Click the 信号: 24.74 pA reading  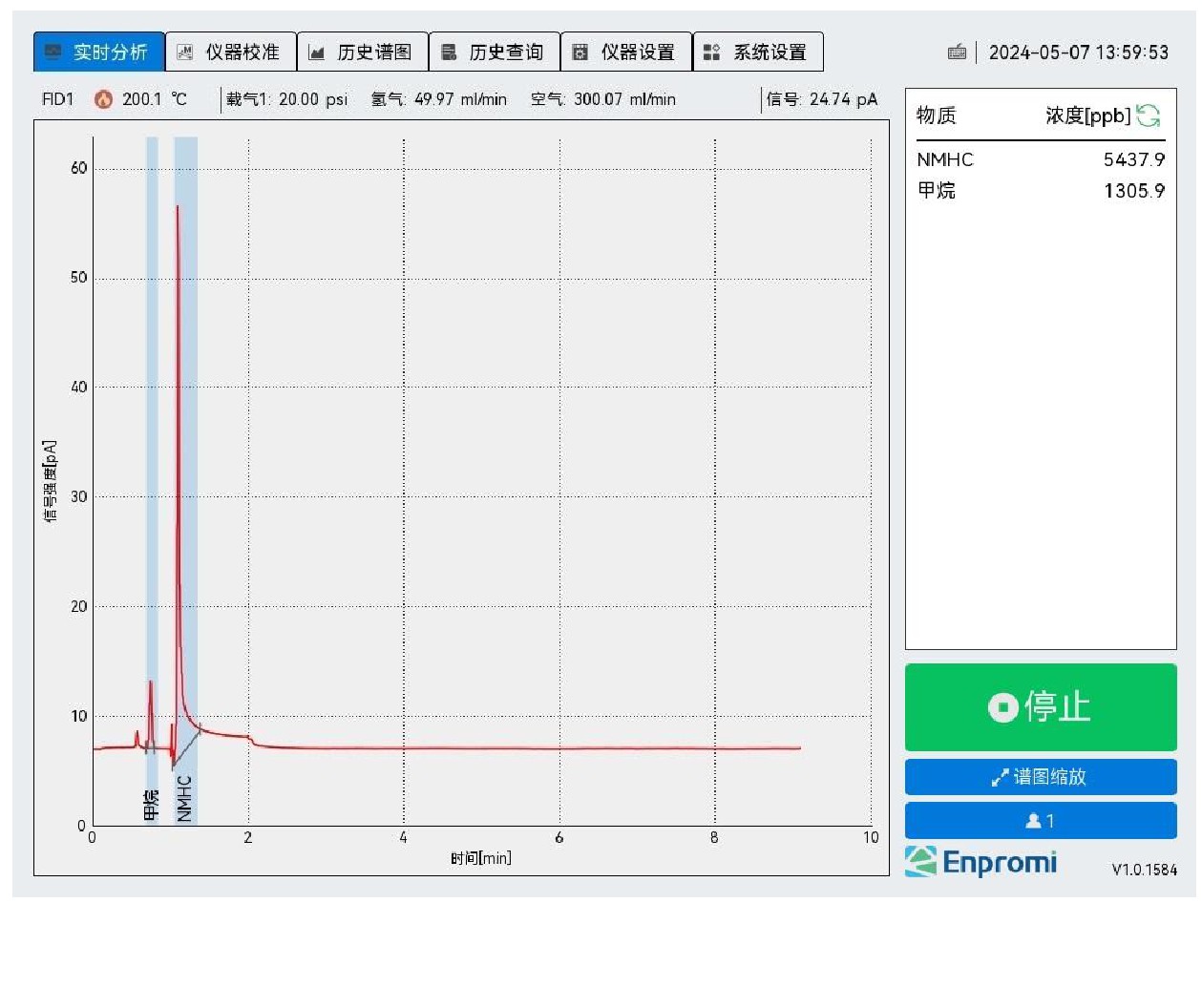coord(821,99)
